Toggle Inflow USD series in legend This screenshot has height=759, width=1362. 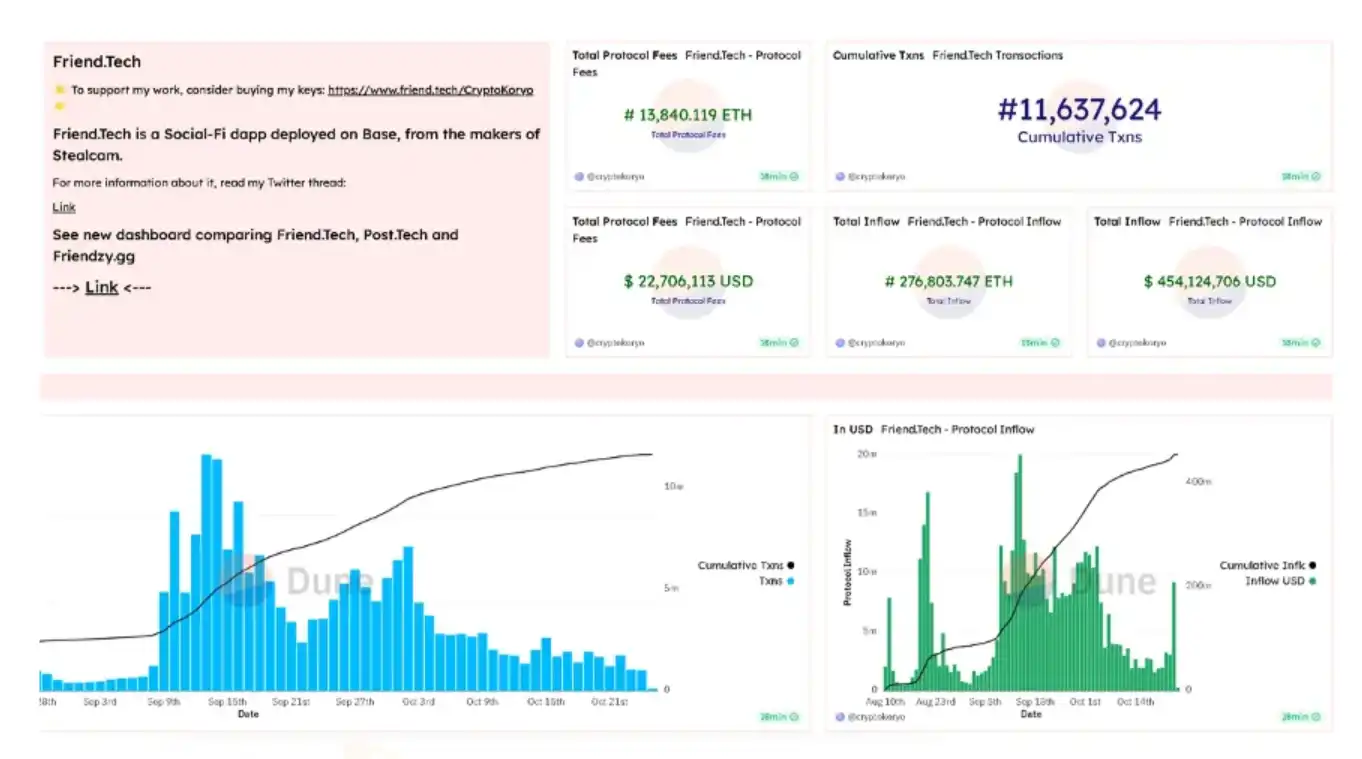(1280, 581)
